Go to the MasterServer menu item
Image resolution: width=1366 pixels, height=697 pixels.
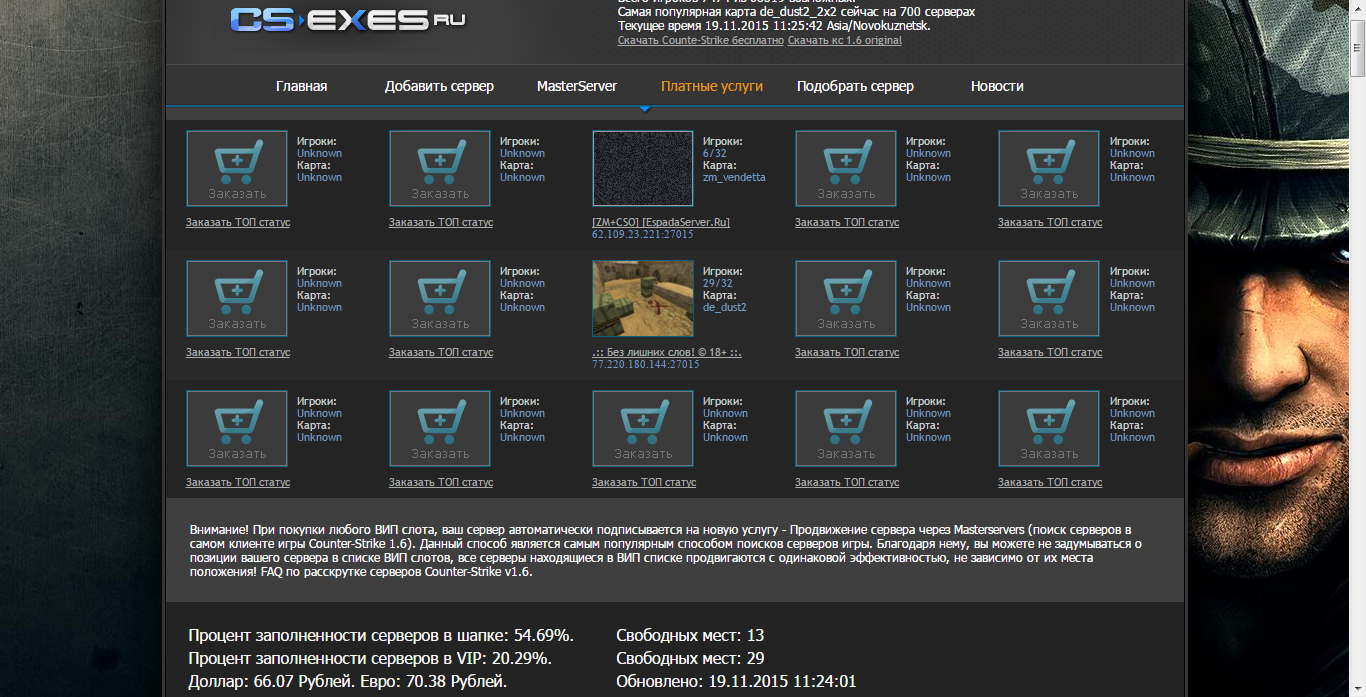tap(577, 86)
